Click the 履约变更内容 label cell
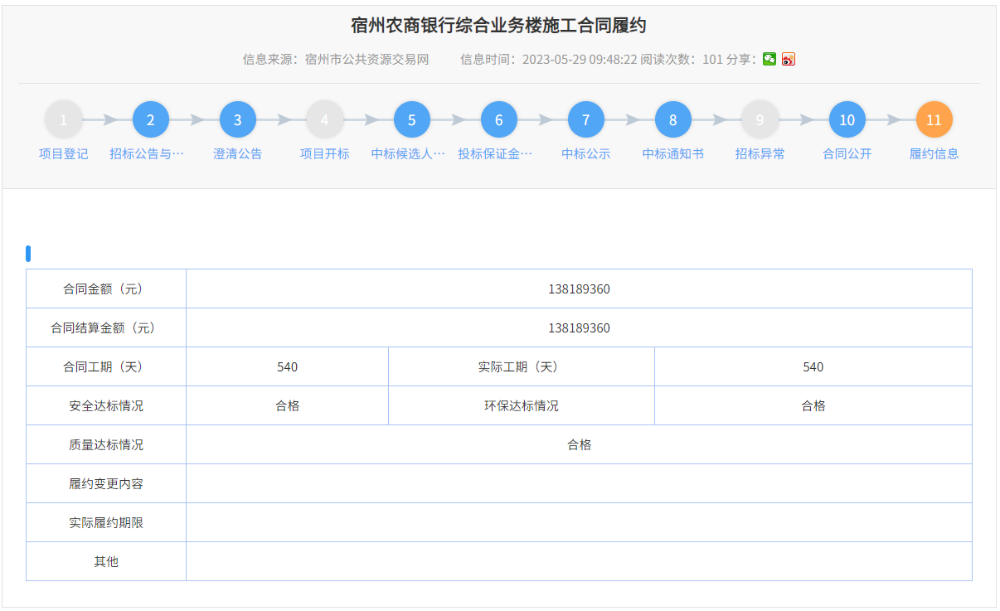 pyautogui.click(x=106, y=483)
